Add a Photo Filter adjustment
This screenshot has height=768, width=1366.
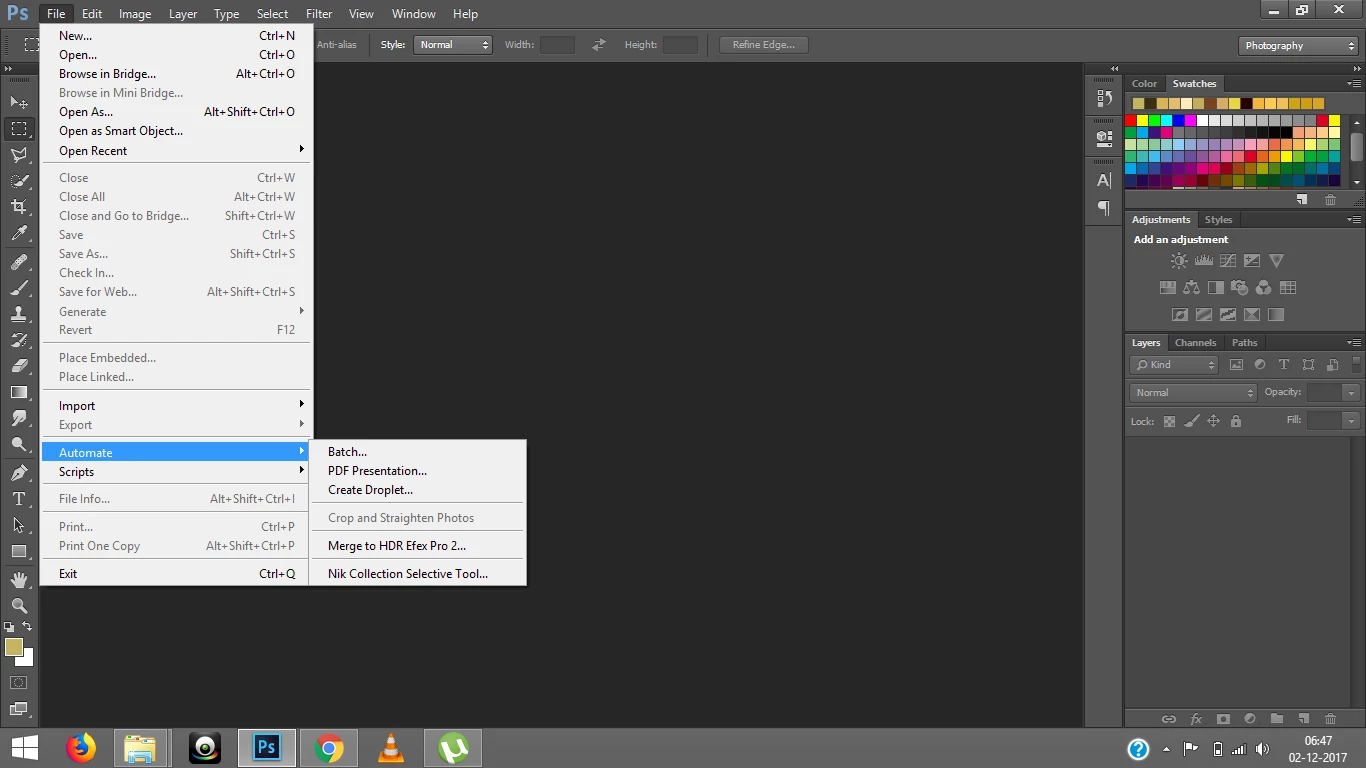(1240, 288)
